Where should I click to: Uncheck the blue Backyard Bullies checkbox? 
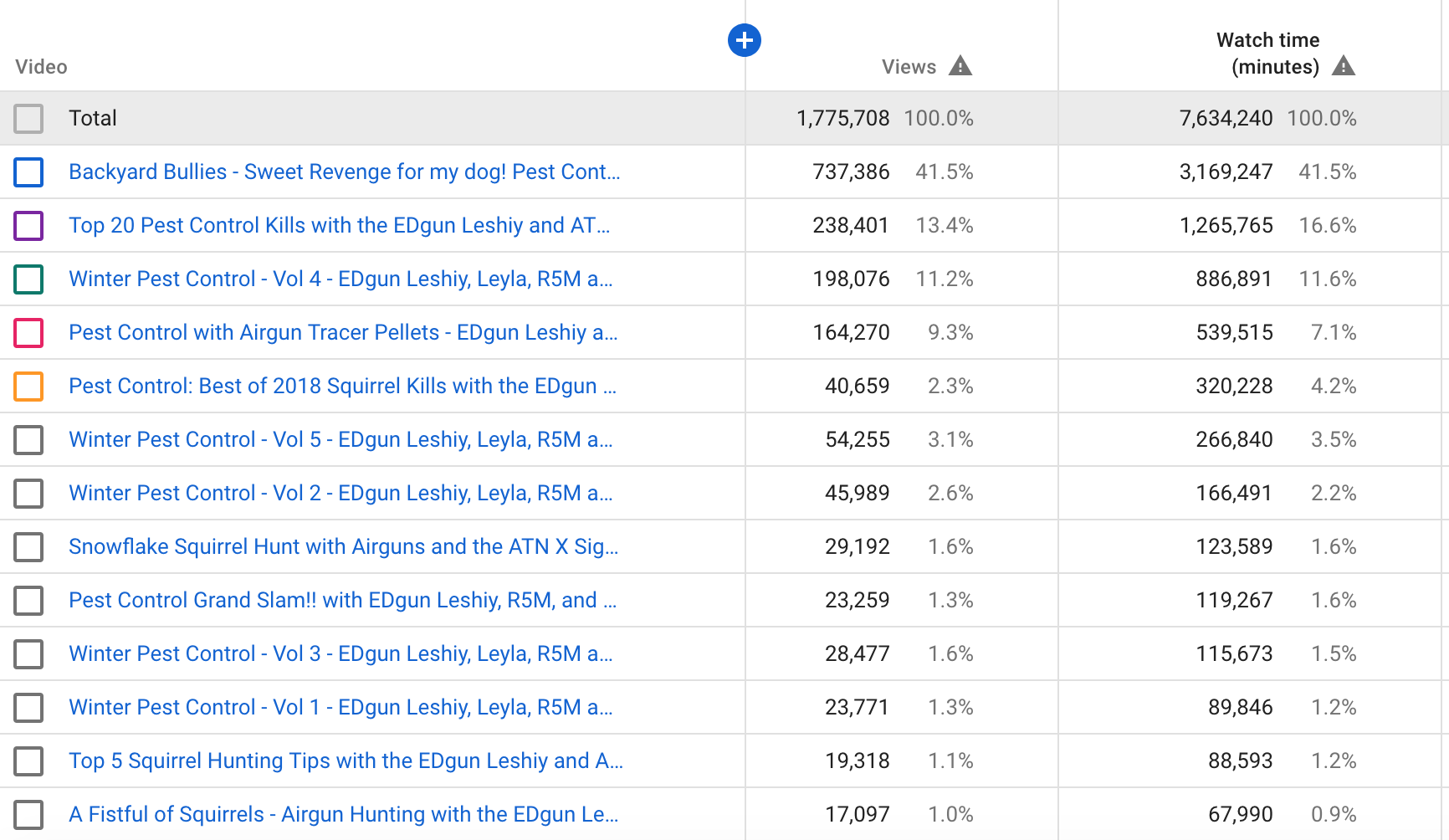(x=28, y=172)
